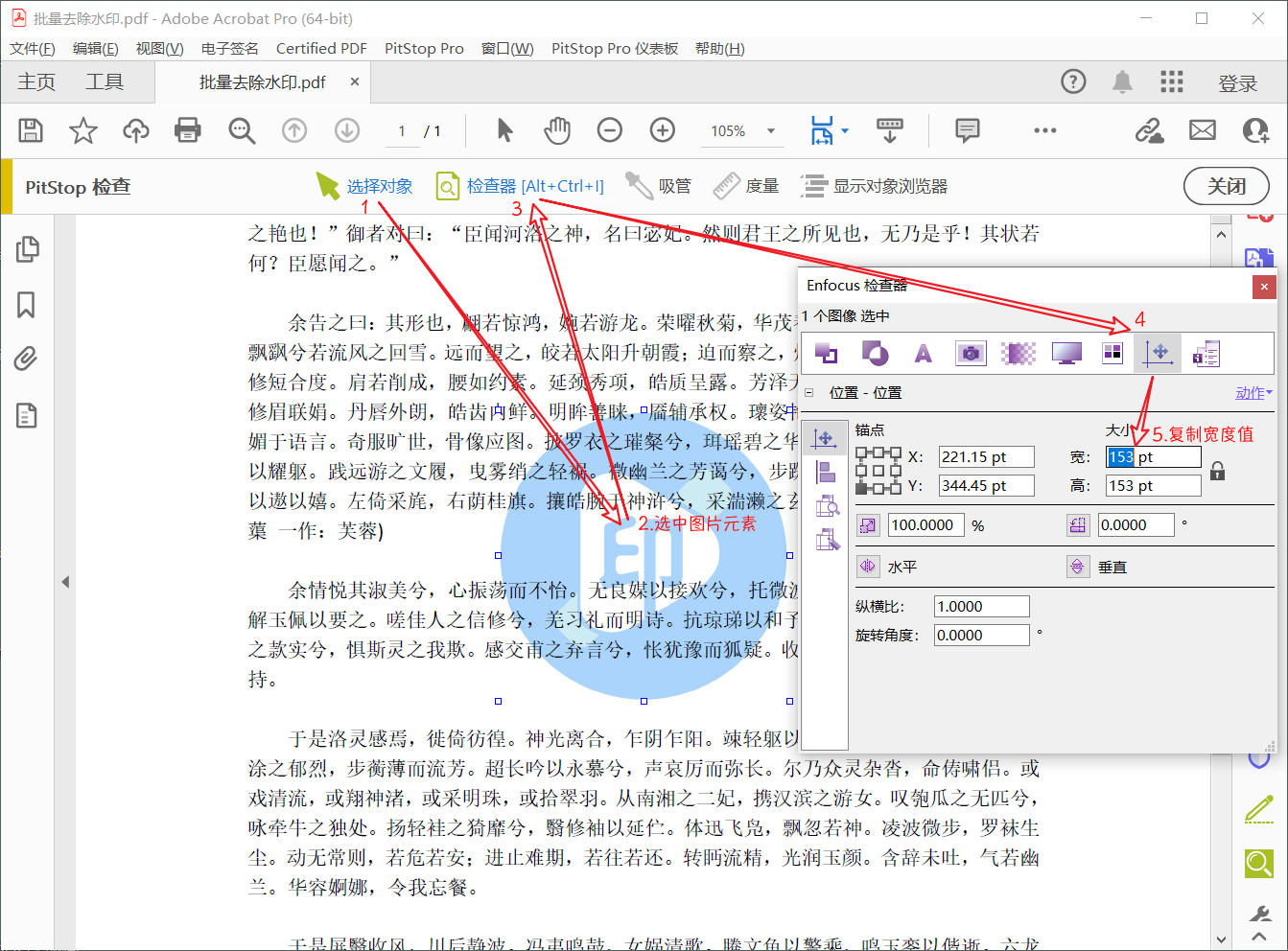1288x951 pixels.
Task: Click the X position field 221.15 pt
Action: tap(986, 457)
